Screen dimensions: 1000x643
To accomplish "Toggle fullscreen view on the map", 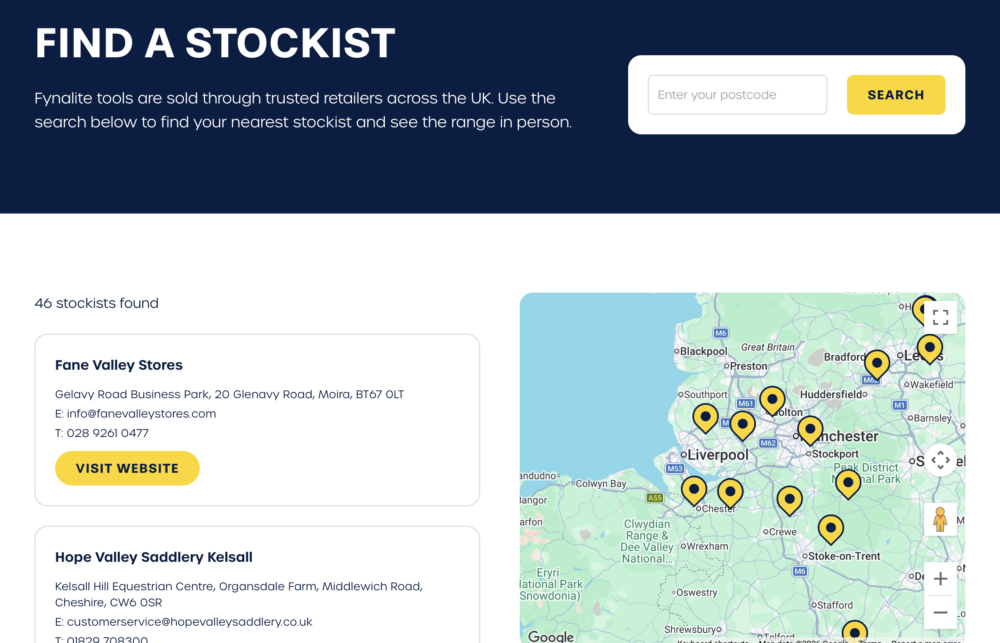I will [x=940, y=317].
